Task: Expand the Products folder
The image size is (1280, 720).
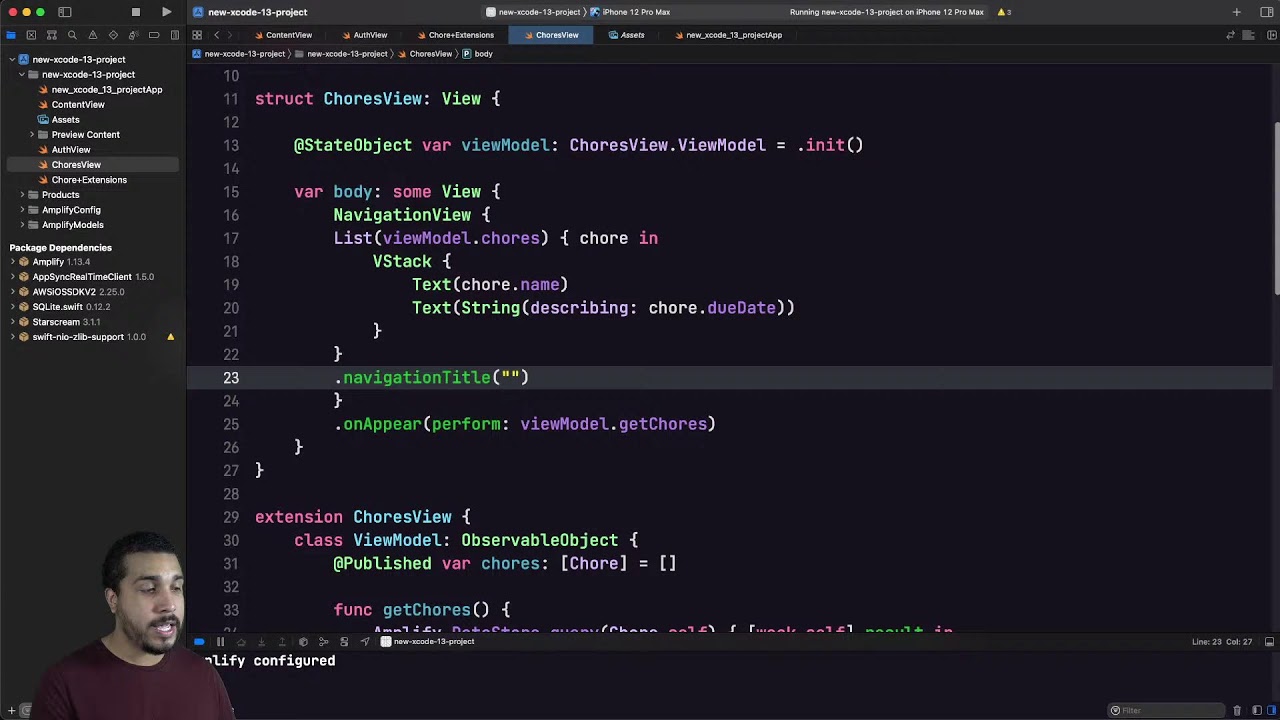Action: [22, 195]
